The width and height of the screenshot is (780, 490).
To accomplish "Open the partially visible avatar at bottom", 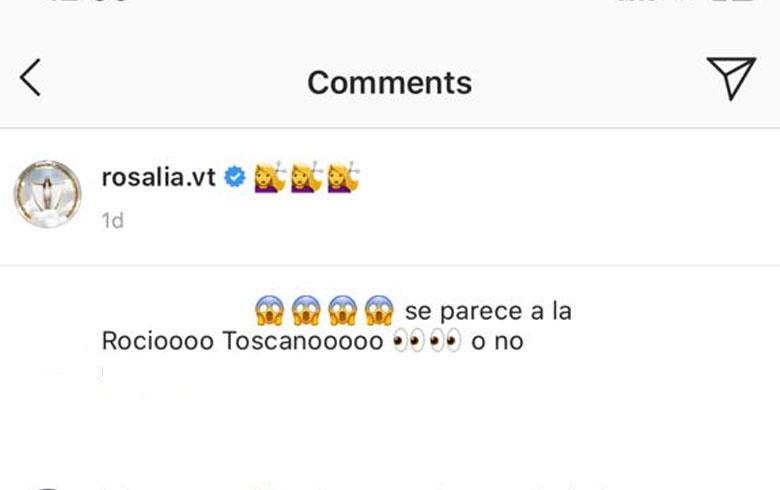I will 47,488.
